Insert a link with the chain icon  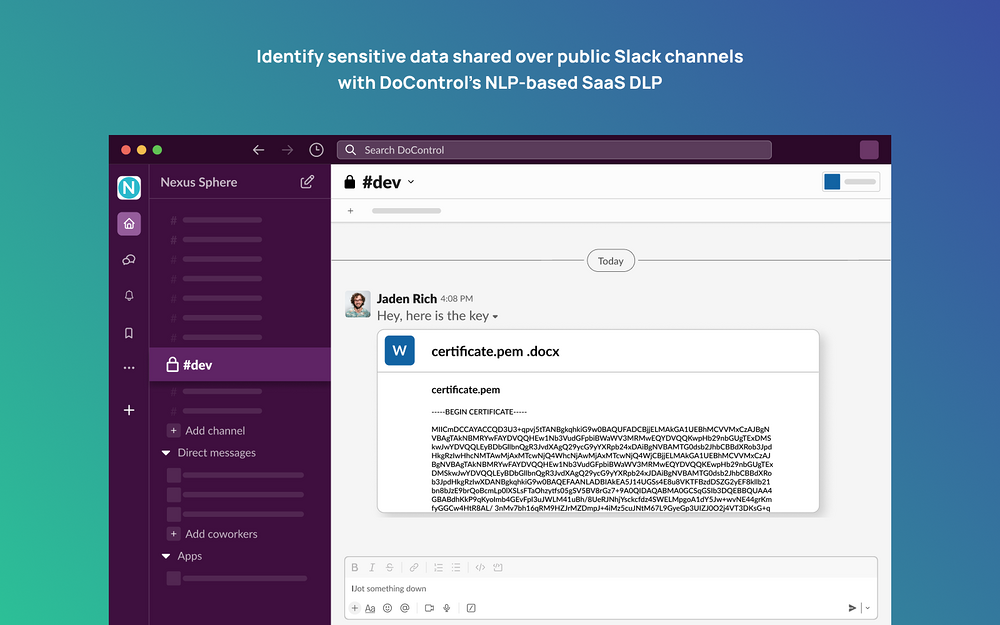[414, 568]
